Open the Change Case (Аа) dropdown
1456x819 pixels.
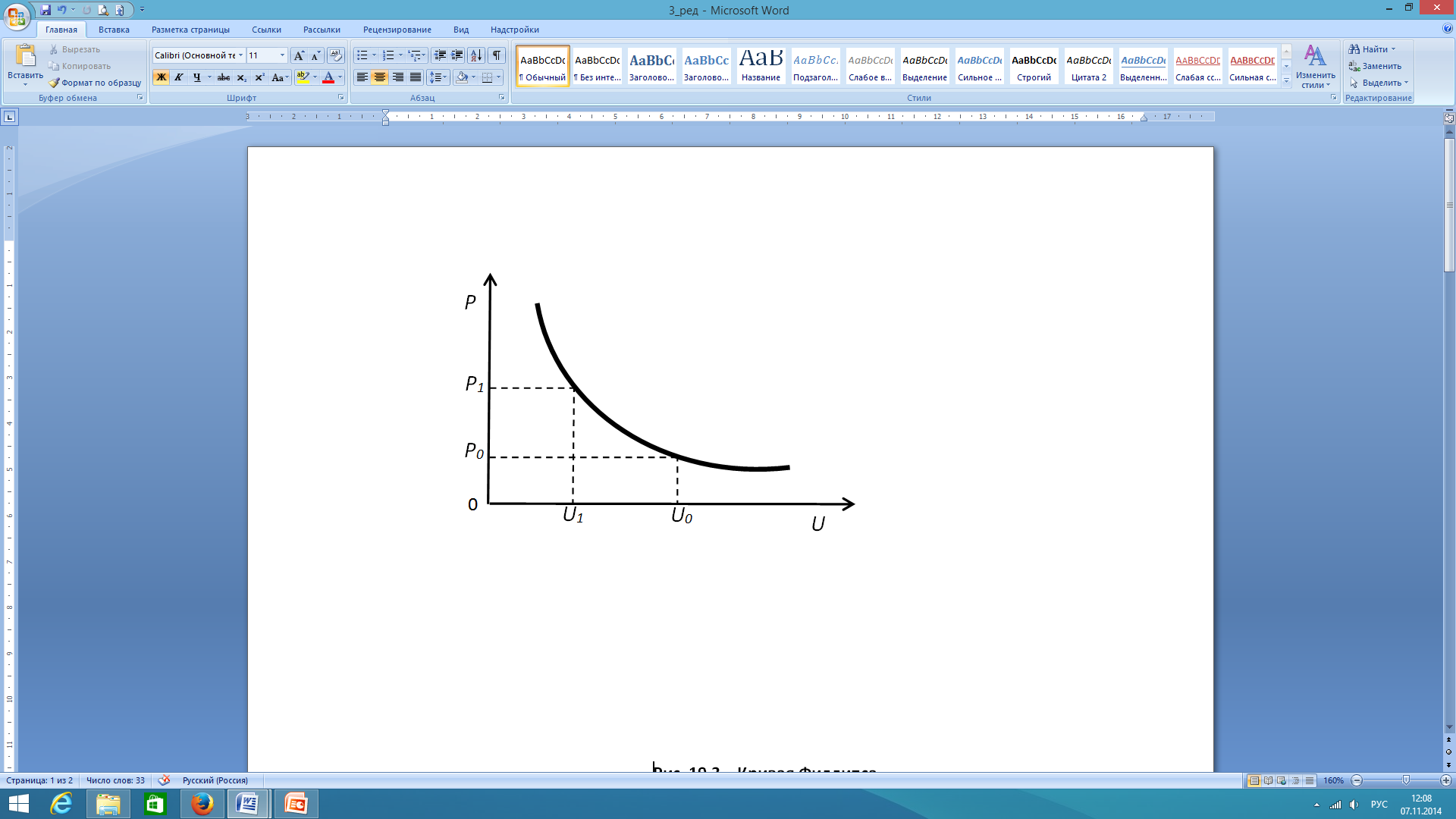pos(280,77)
